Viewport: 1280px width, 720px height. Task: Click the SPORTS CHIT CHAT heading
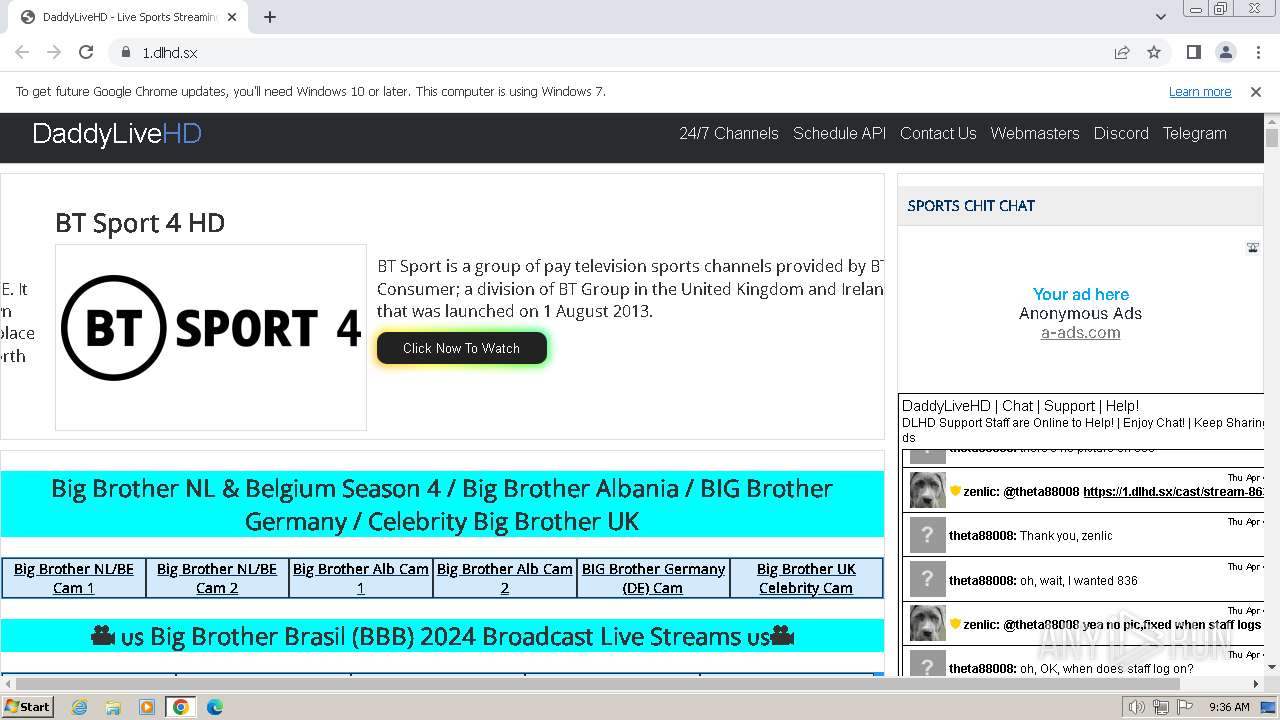[x=971, y=206]
